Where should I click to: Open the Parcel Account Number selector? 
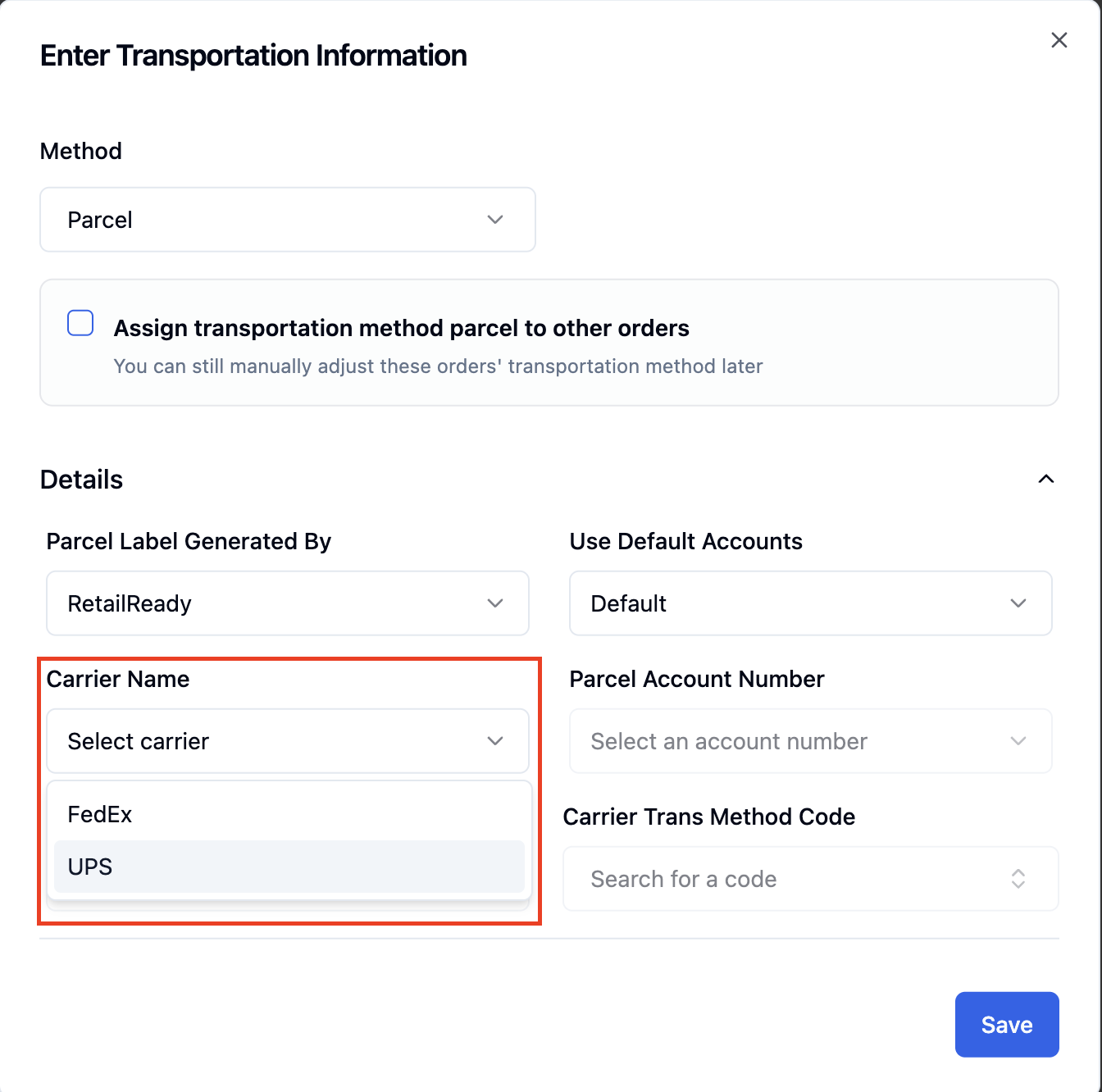click(x=811, y=741)
